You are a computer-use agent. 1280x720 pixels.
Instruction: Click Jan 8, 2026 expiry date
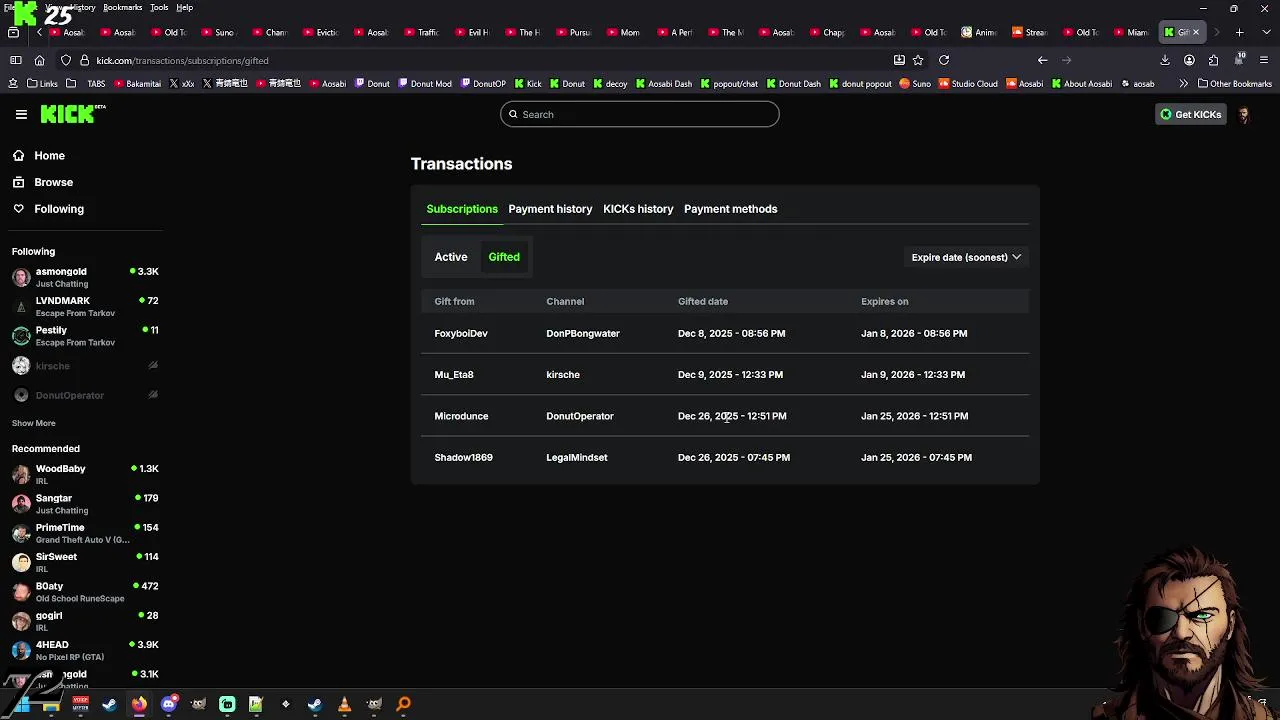point(914,333)
